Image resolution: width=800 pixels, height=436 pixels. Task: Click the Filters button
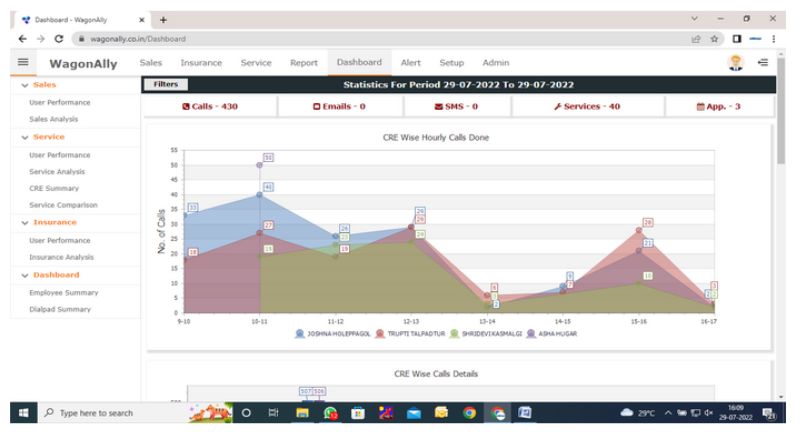[x=166, y=85]
